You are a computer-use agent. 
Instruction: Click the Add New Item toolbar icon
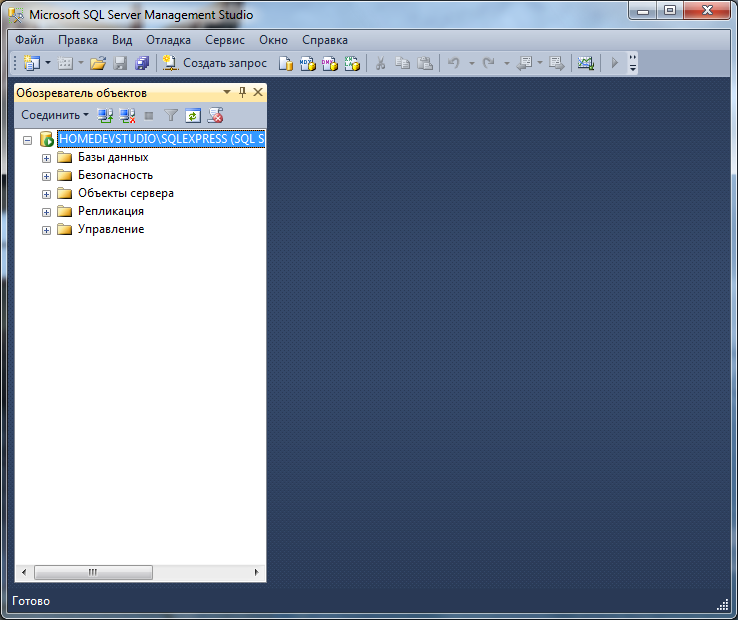tap(65, 63)
